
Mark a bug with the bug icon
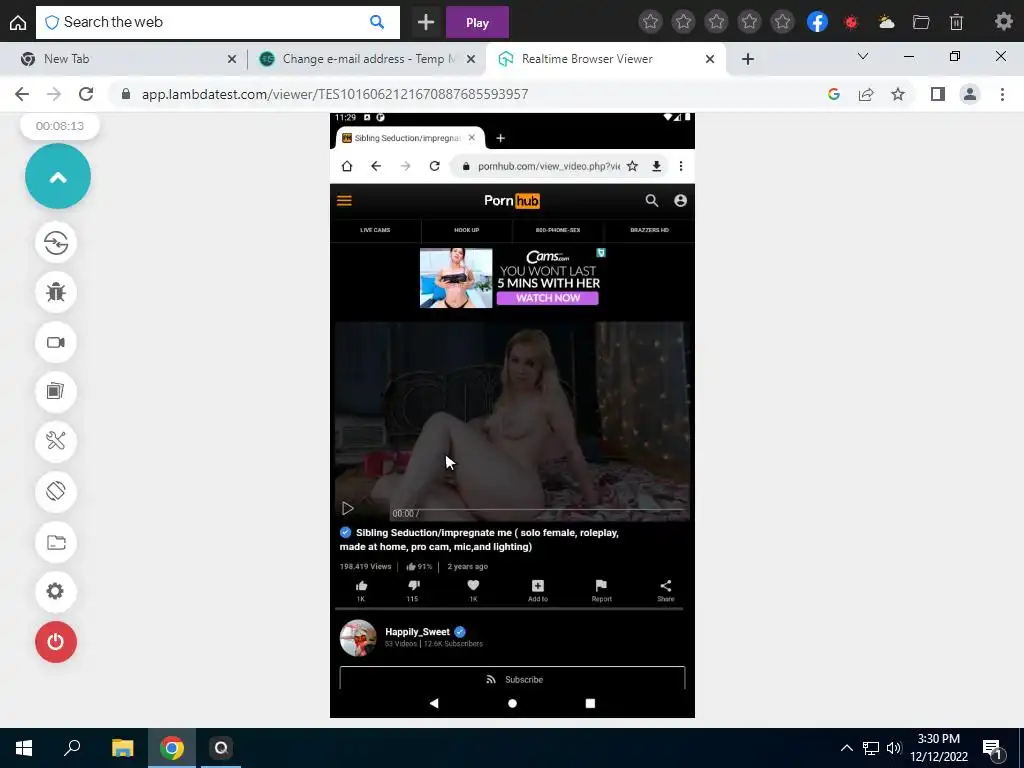pos(56,292)
